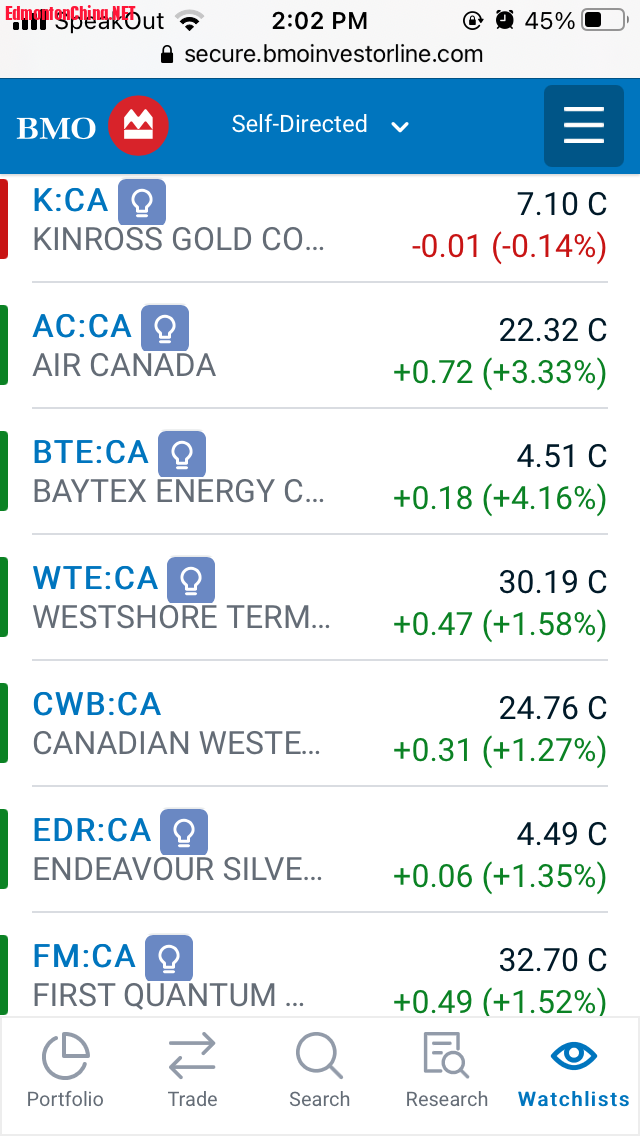Open the hamburger menu button
The image size is (640, 1136).
coord(583,126)
